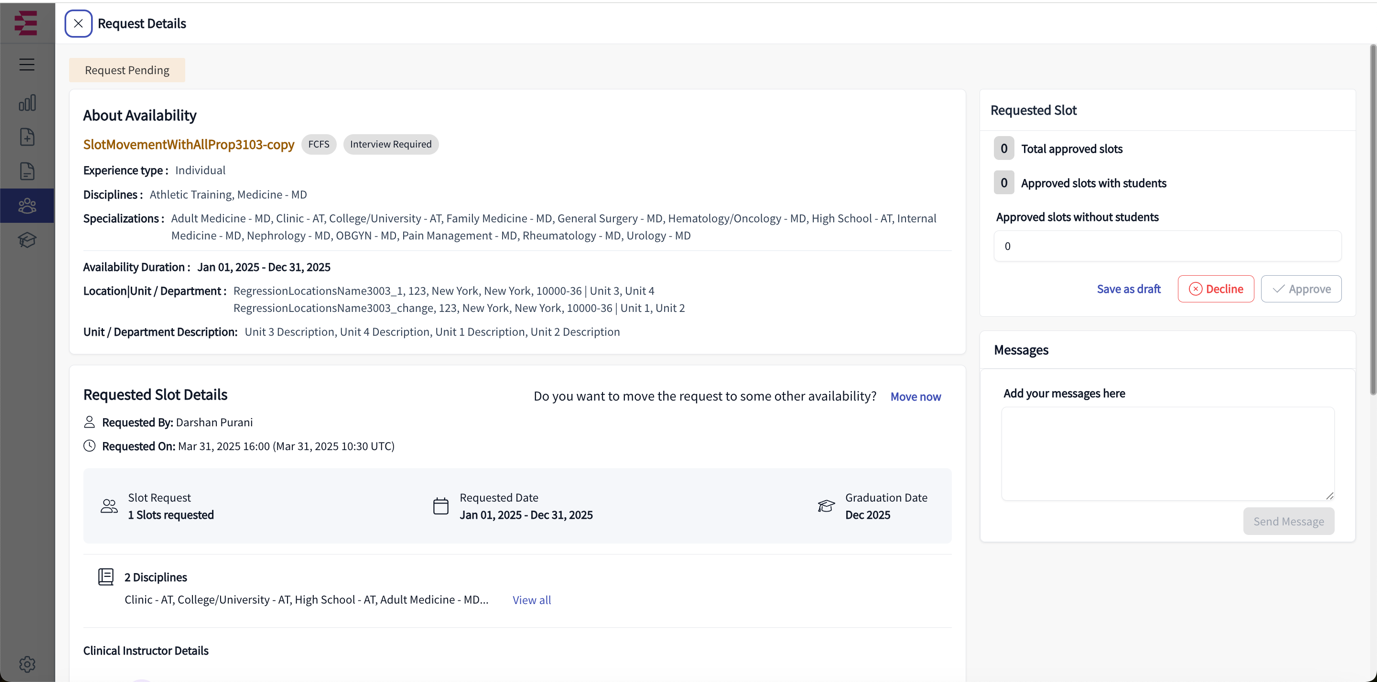Click the 'Dec 2025' graduation date value
Image resolution: width=1377 pixels, height=682 pixels.
click(868, 515)
